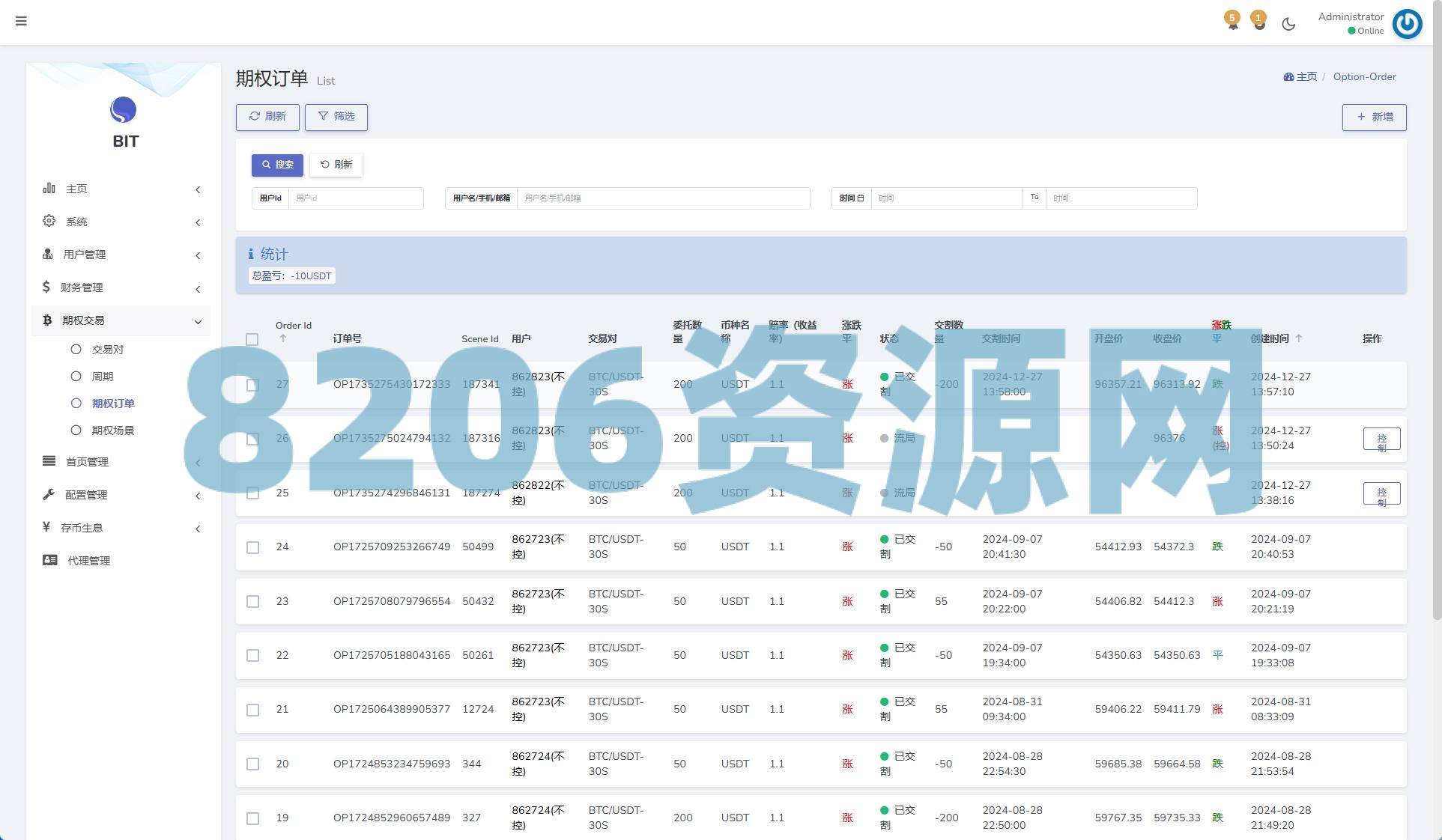Click the Administrator power avatar icon
1442x840 pixels.
(x=1407, y=24)
